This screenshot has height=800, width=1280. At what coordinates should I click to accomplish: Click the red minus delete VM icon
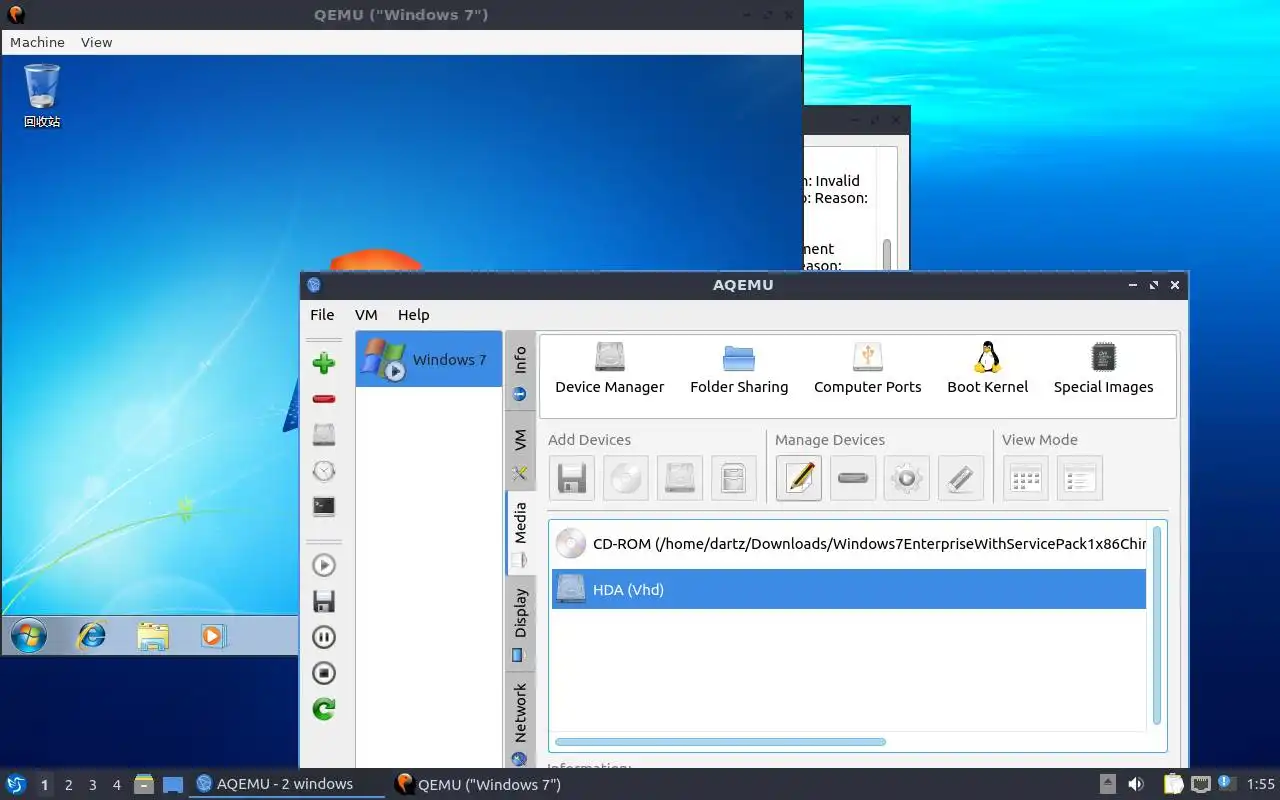tap(323, 399)
